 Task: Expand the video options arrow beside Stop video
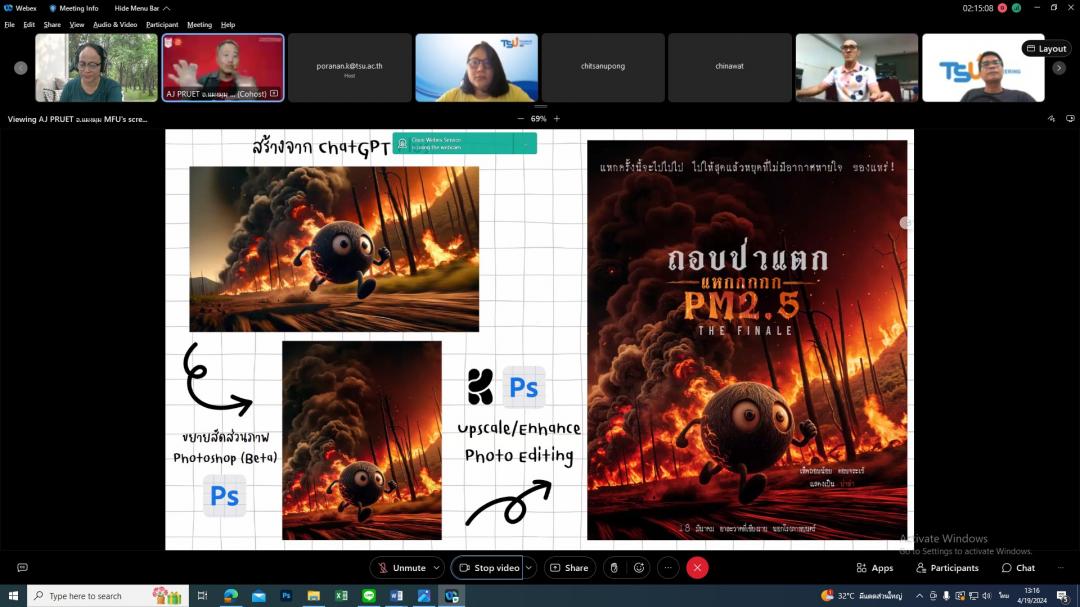point(529,568)
